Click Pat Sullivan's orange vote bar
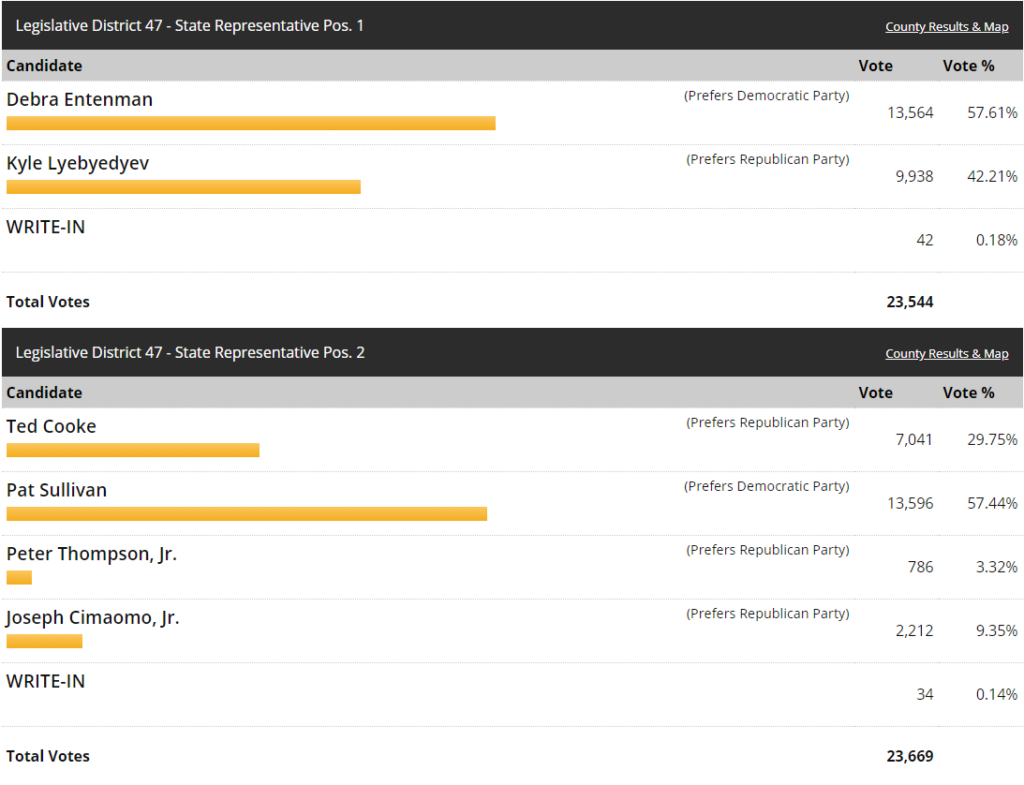The height and width of the screenshot is (785, 1024). (246, 514)
